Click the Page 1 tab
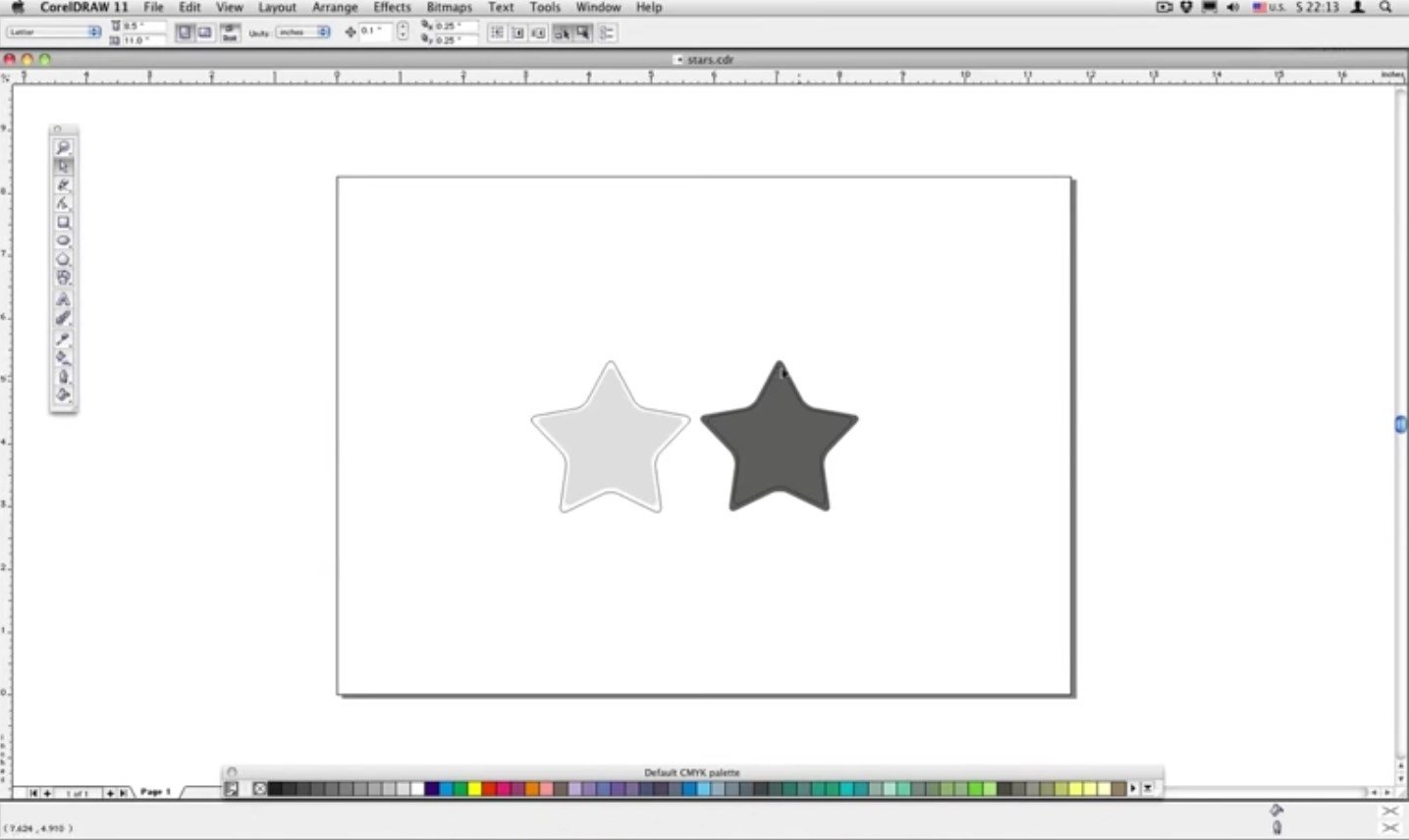 [155, 791]
